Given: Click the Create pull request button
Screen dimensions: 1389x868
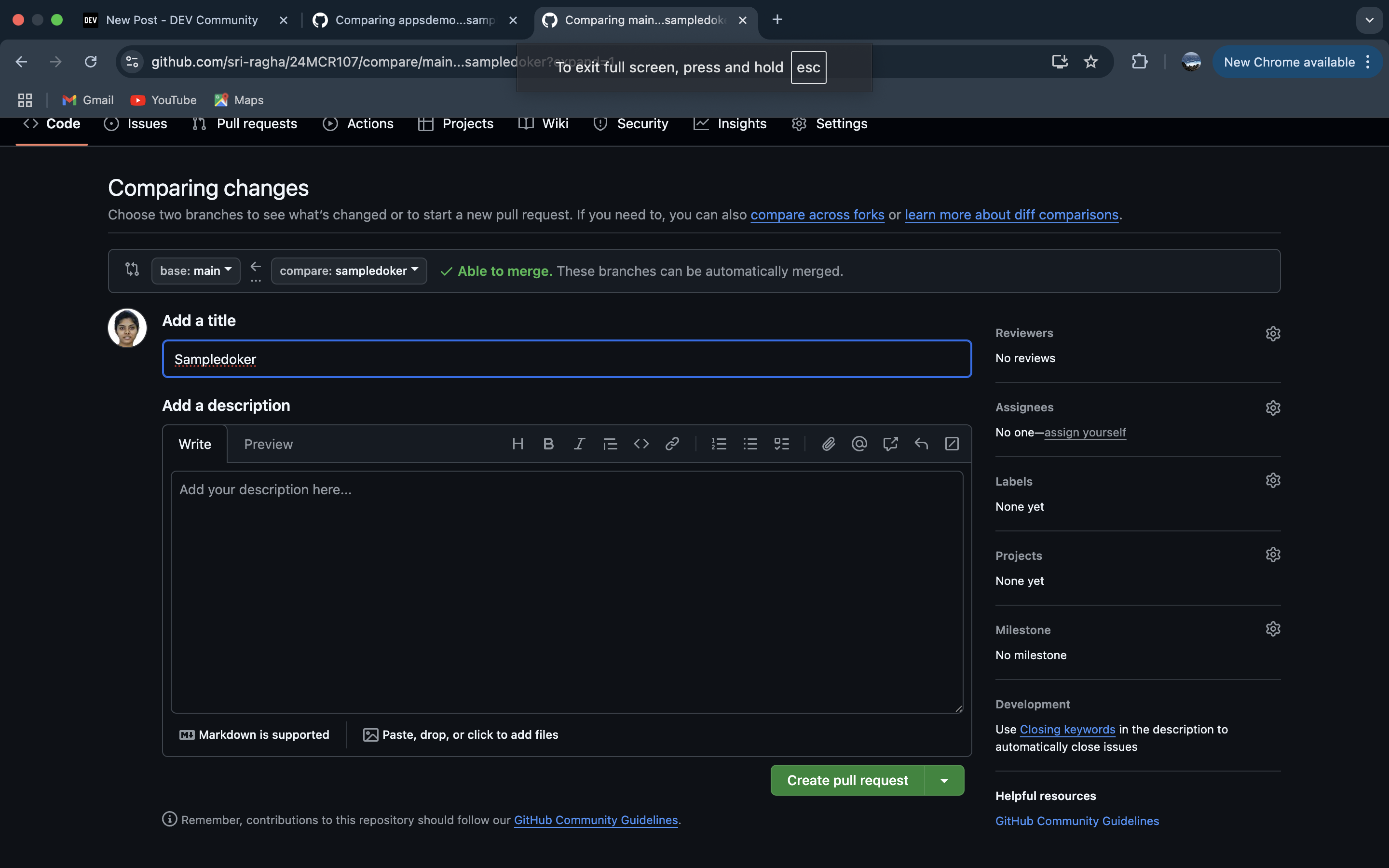Looking at the screenshot, I should [847, 780].
